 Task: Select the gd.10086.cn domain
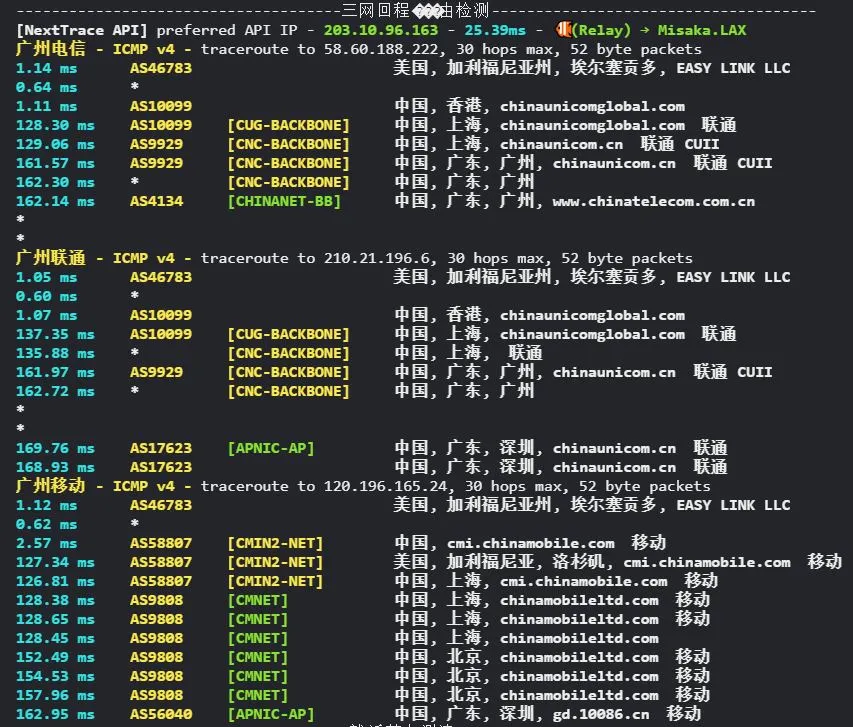click(x=601, y=714)
